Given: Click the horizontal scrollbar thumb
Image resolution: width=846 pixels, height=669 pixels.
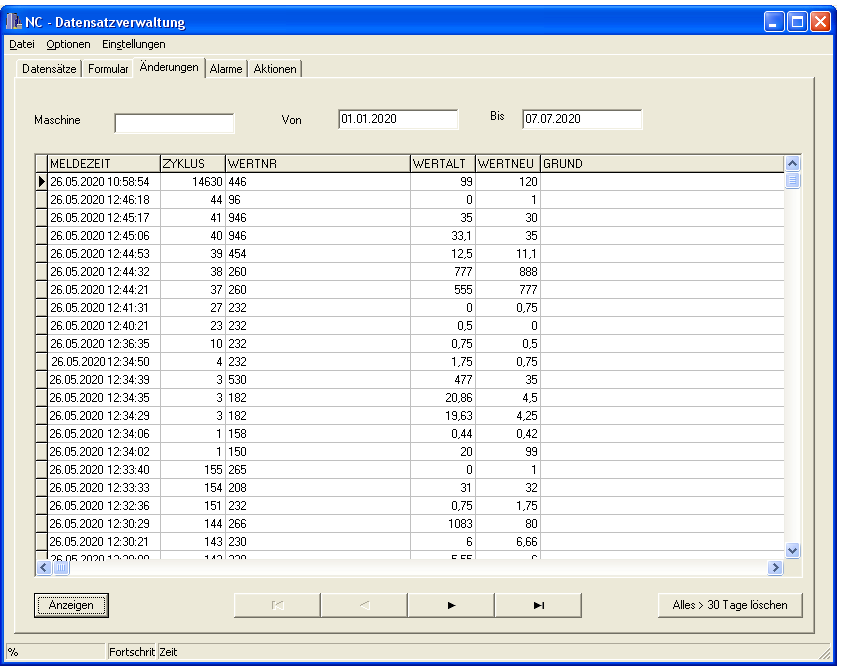Looking at the screenshot, I should [x=62, y=567].
